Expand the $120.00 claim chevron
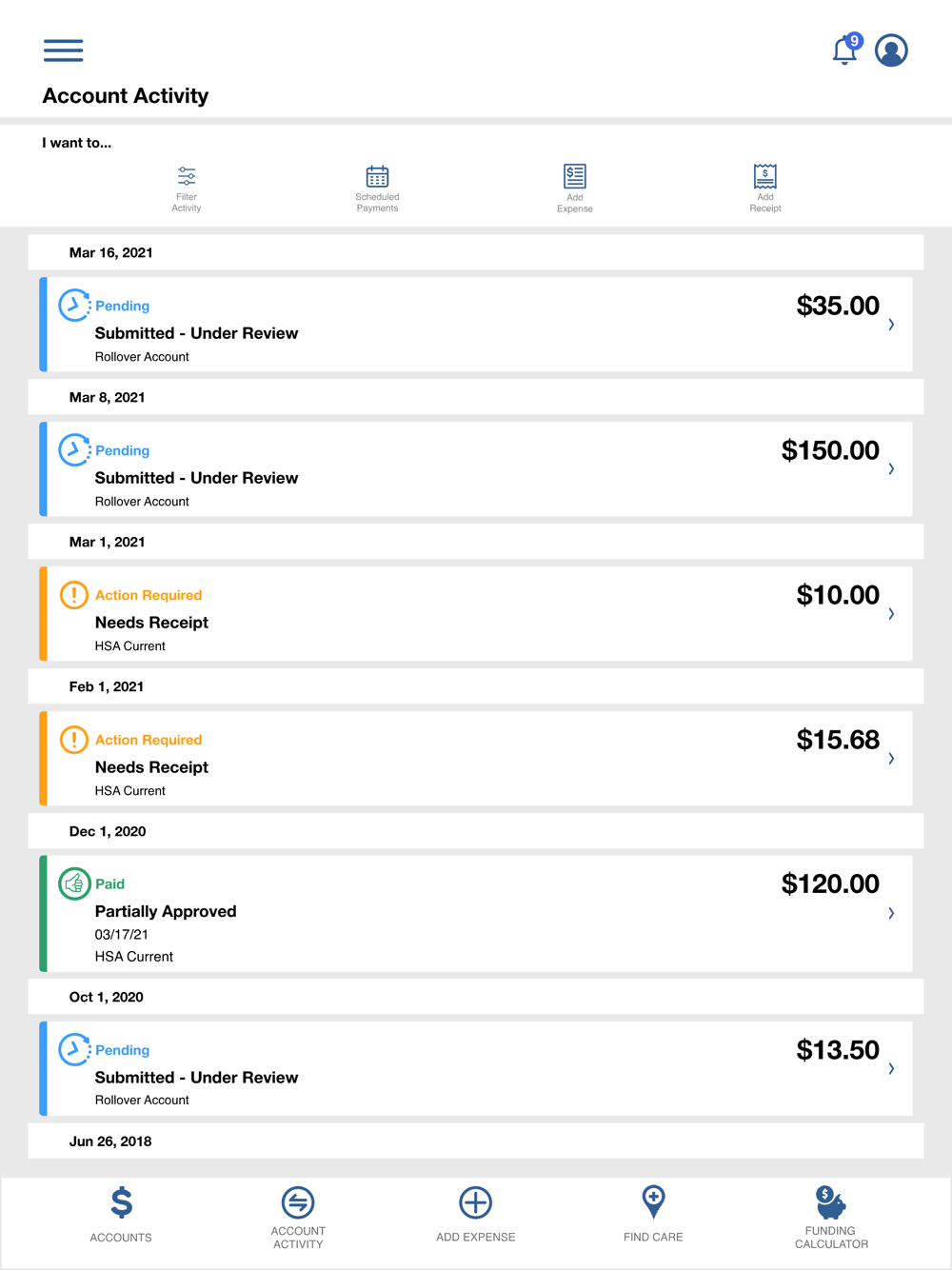Viewport: 952px width, 1270px height. (891, 913)
